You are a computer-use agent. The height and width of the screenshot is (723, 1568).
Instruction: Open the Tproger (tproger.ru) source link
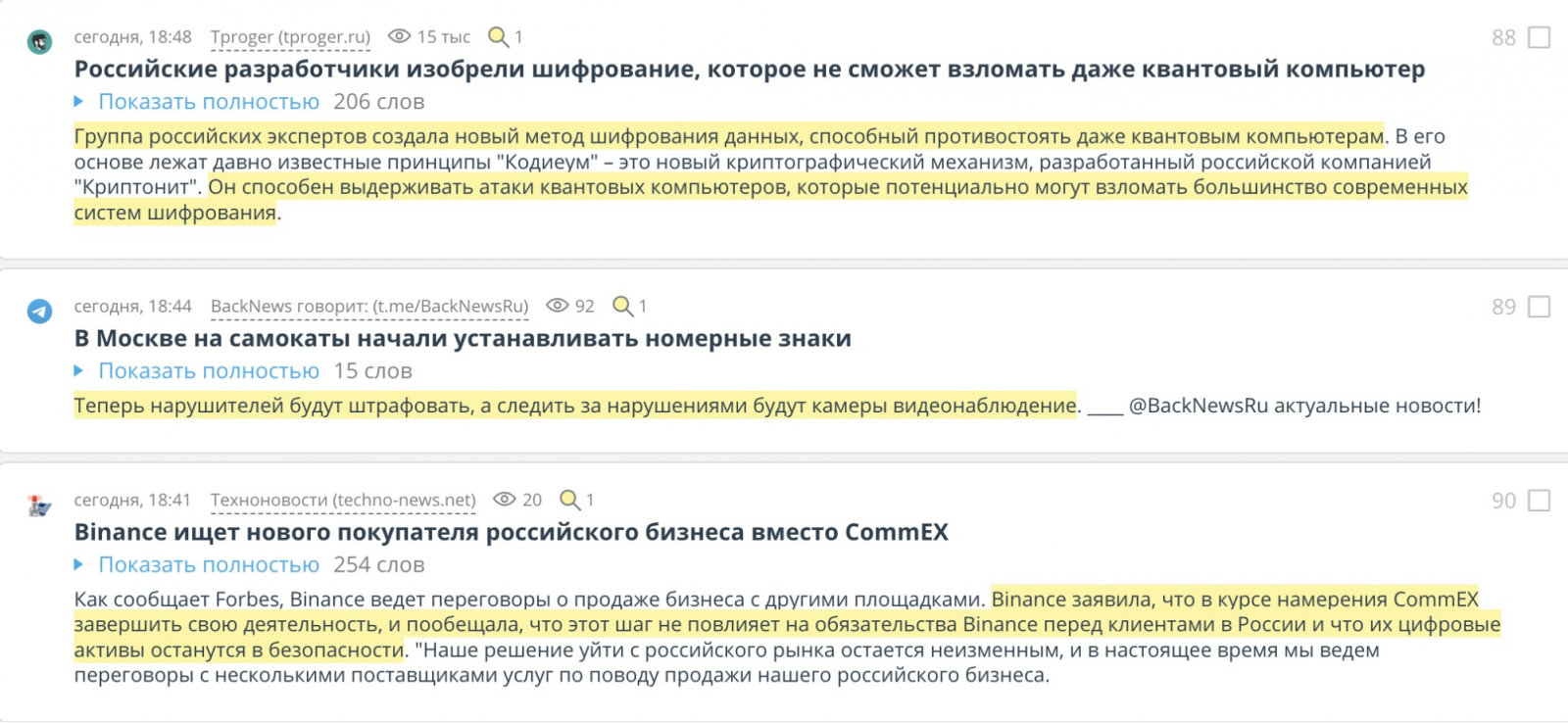(x=290, y=37)
